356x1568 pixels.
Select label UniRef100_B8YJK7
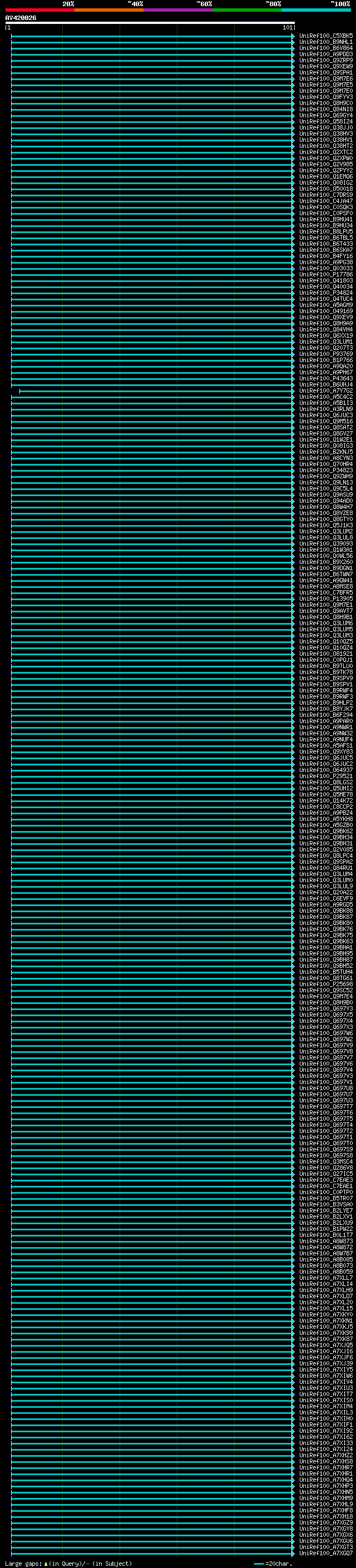(326, 709)
